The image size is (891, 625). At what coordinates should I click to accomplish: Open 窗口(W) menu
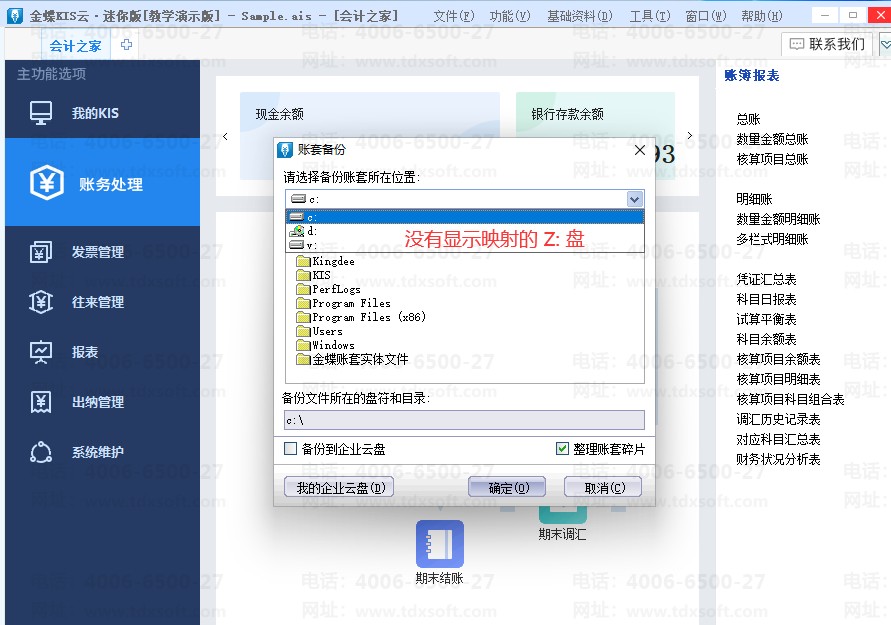point(706,16)
